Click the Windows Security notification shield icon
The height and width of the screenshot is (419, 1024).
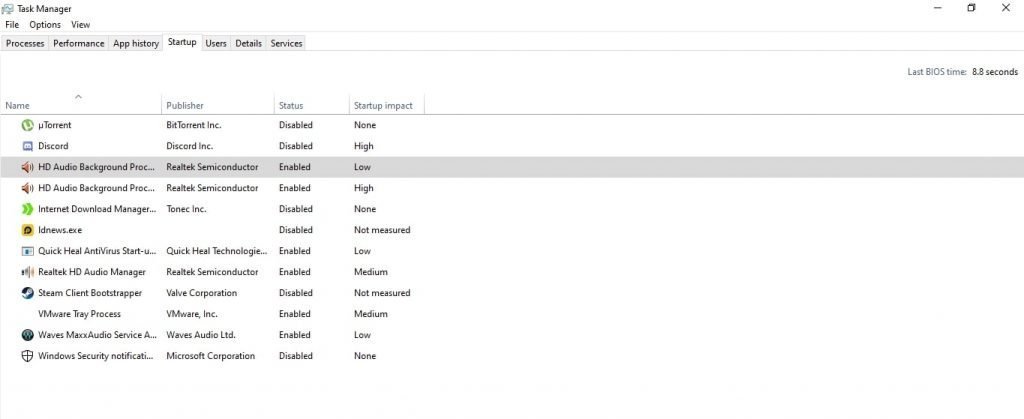click(28, 356)
